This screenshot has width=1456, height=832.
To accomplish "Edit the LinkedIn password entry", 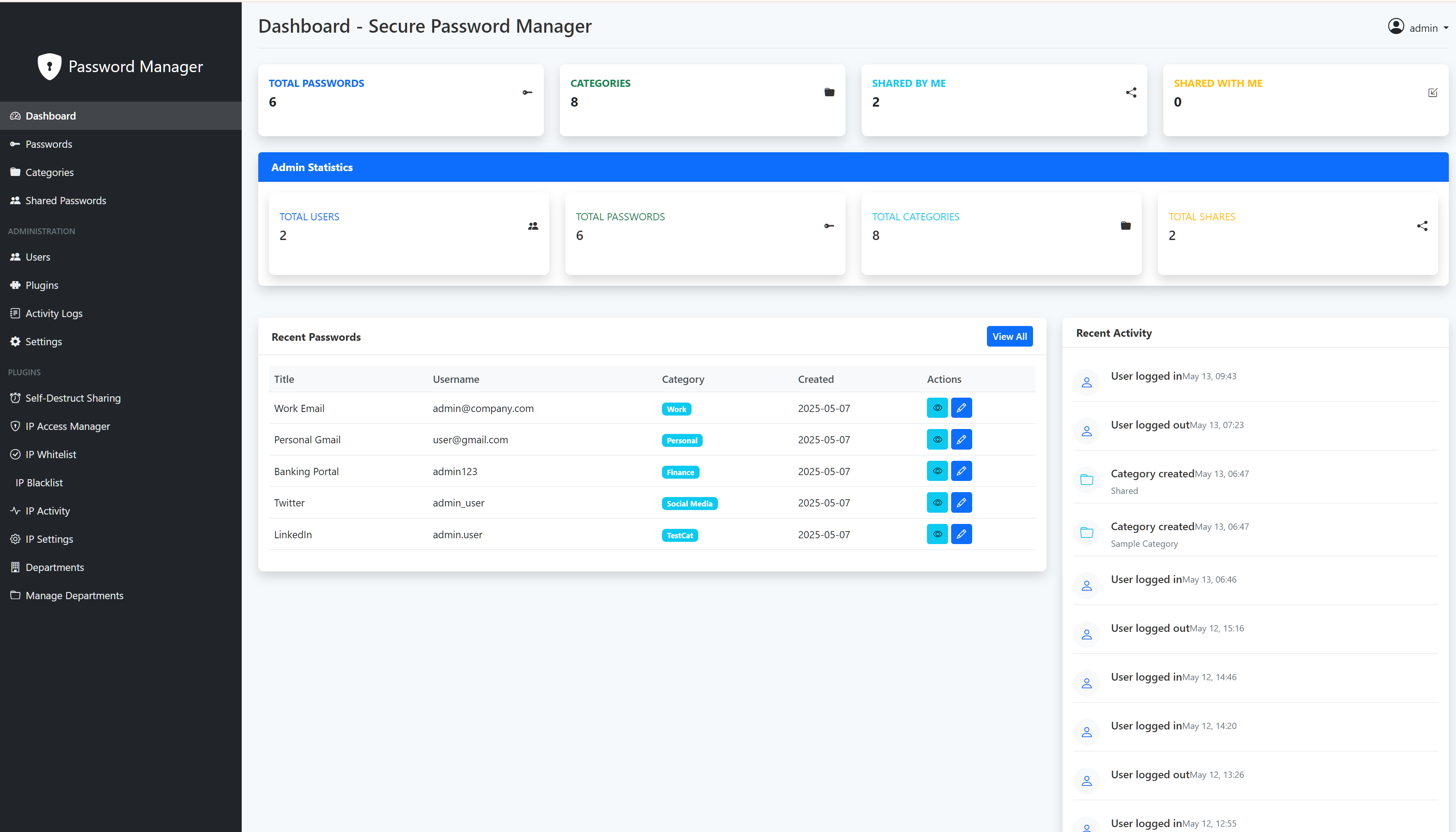I will (x=961, y=534).
